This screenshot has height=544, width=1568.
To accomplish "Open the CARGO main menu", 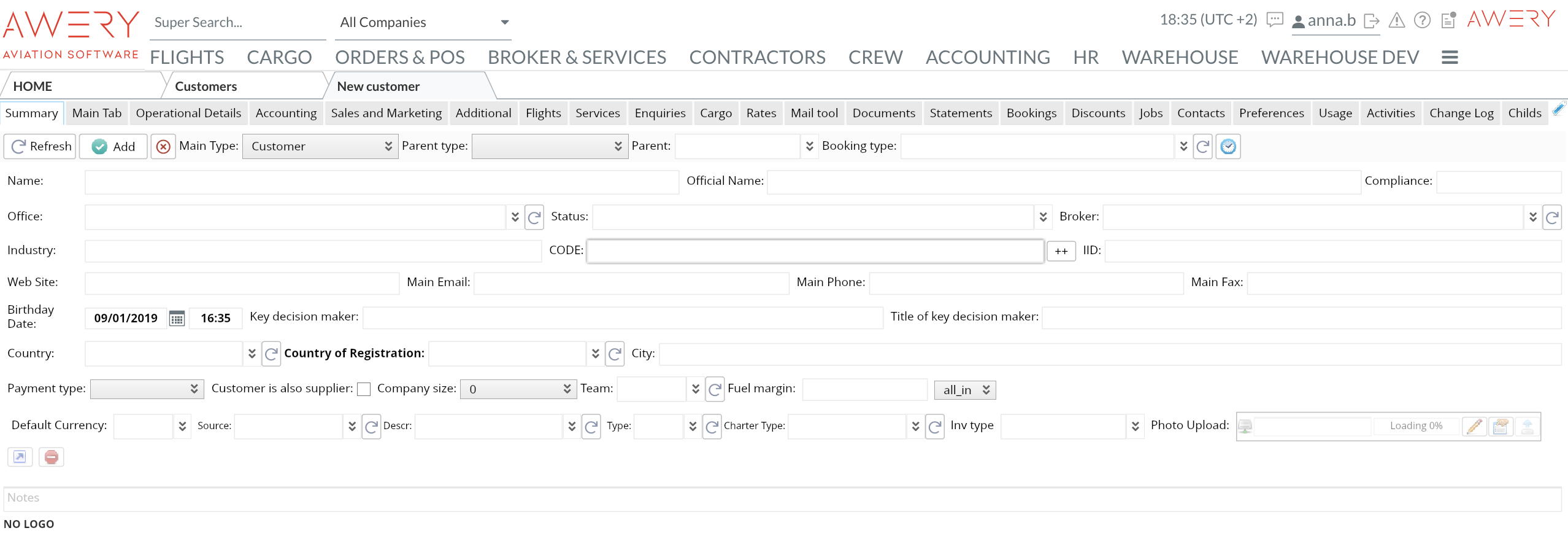I will click(x=279, y=57).
